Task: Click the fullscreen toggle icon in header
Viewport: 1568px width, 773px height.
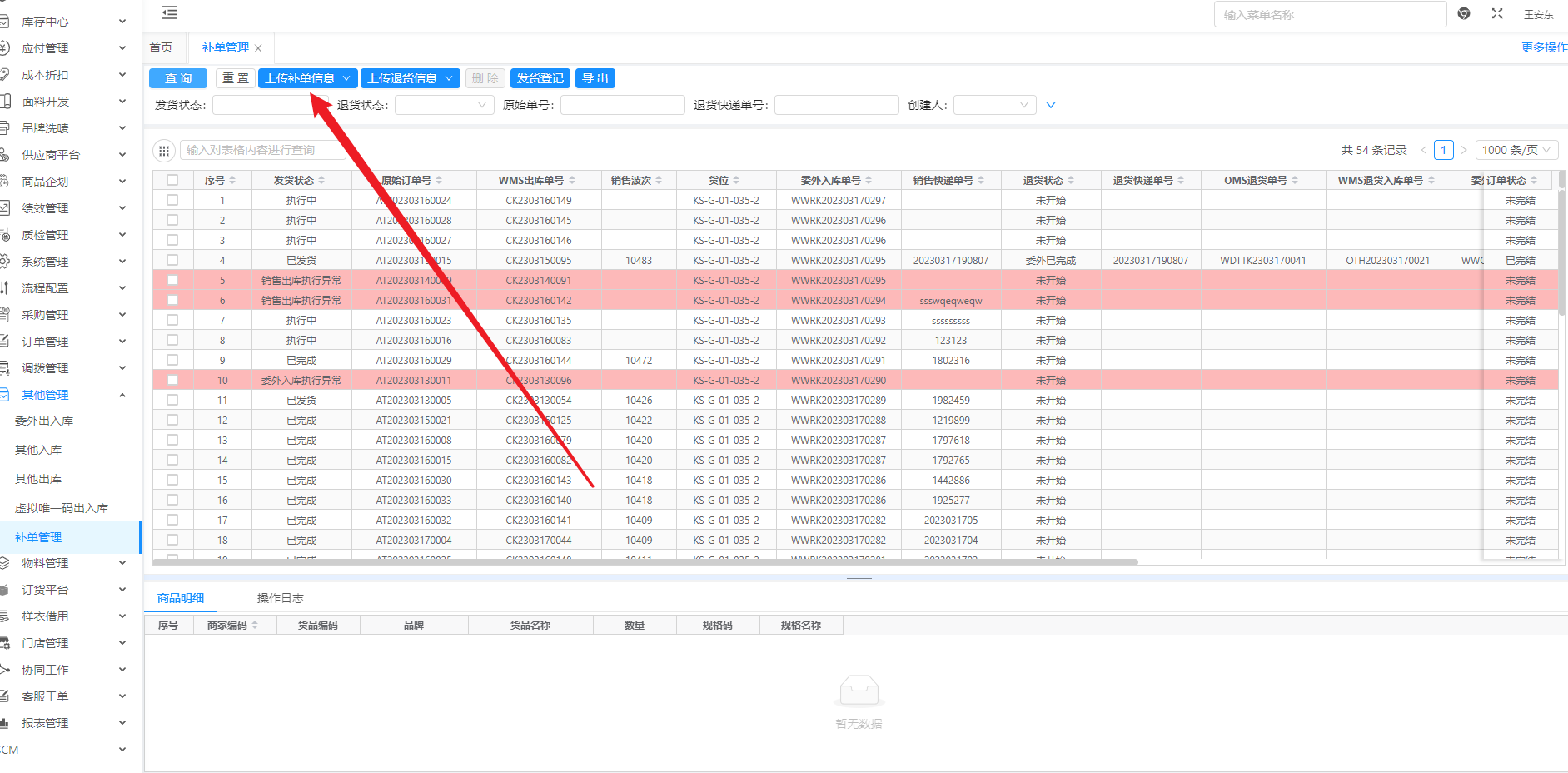Action: [x=1497, y=13]
